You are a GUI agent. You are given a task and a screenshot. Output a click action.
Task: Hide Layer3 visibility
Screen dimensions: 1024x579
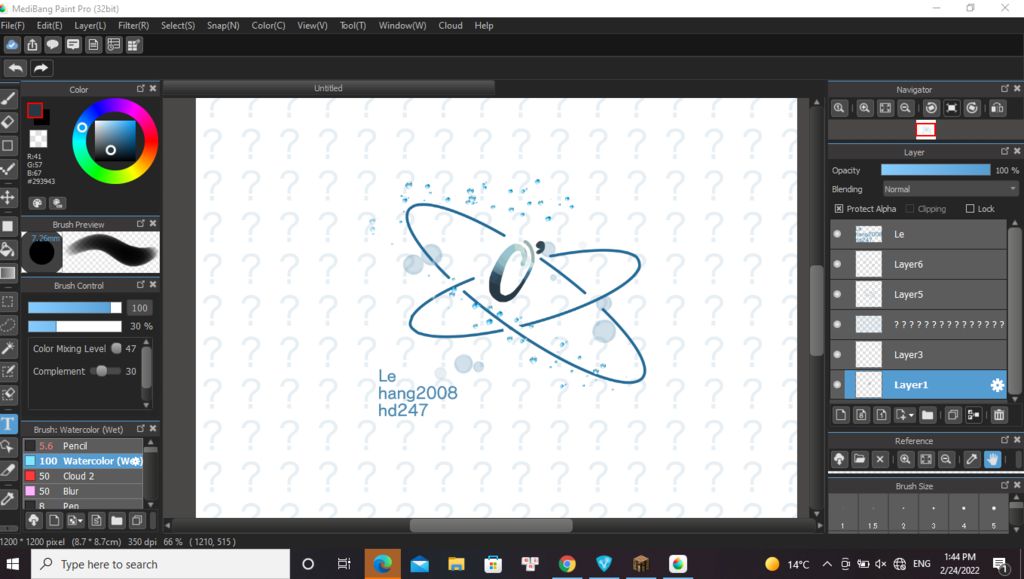[x=837, y=354]
